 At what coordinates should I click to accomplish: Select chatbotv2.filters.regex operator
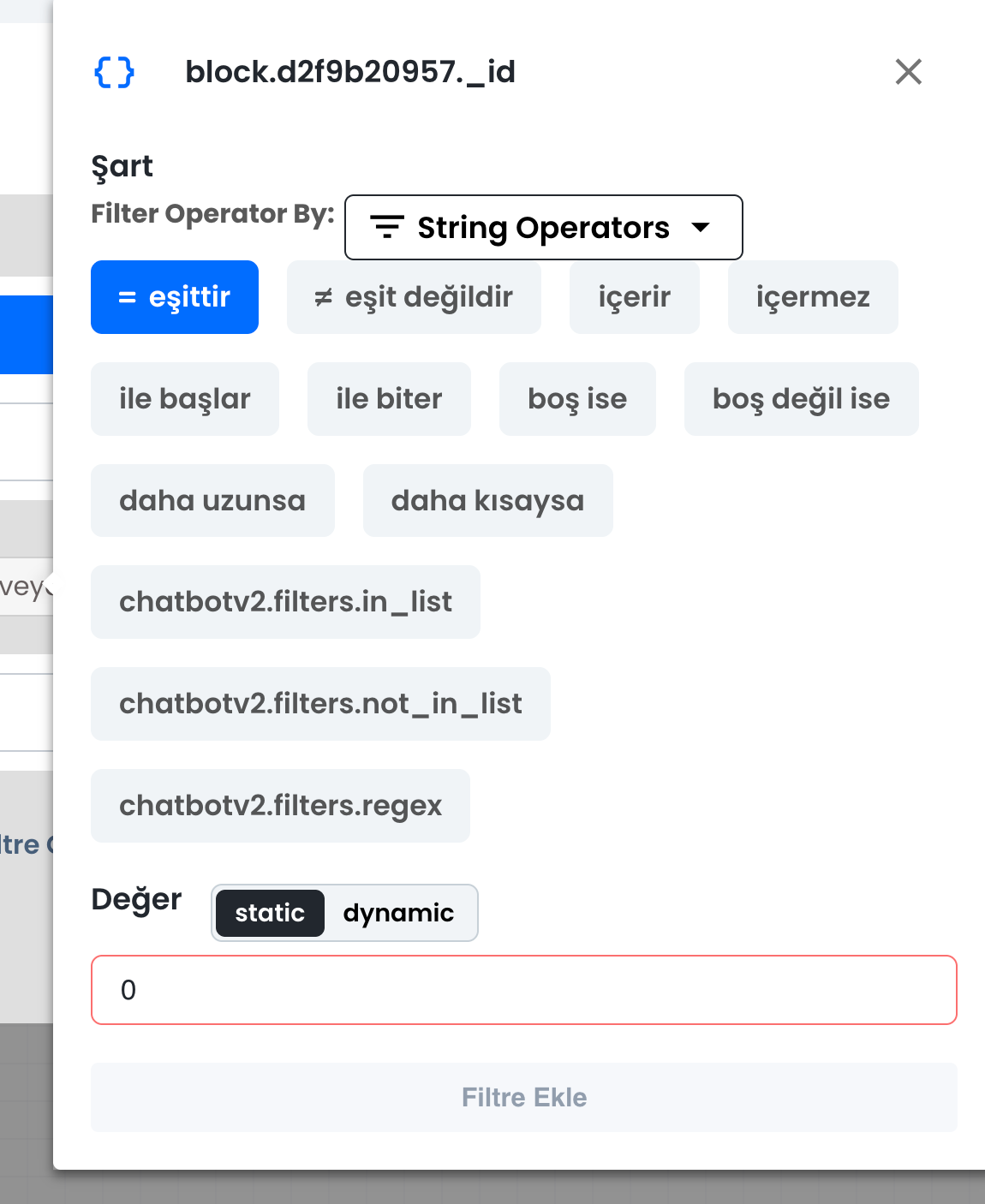[280, 806]
